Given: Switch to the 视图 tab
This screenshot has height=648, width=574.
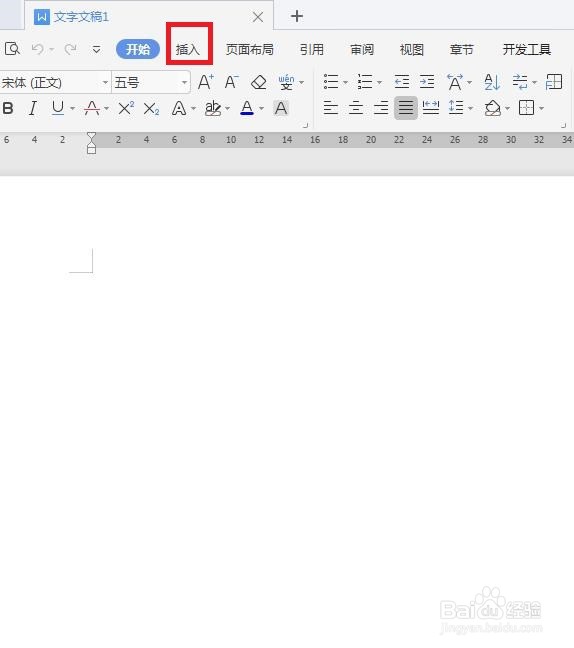Looking at the screenshot, I should (x=412, y=49).
